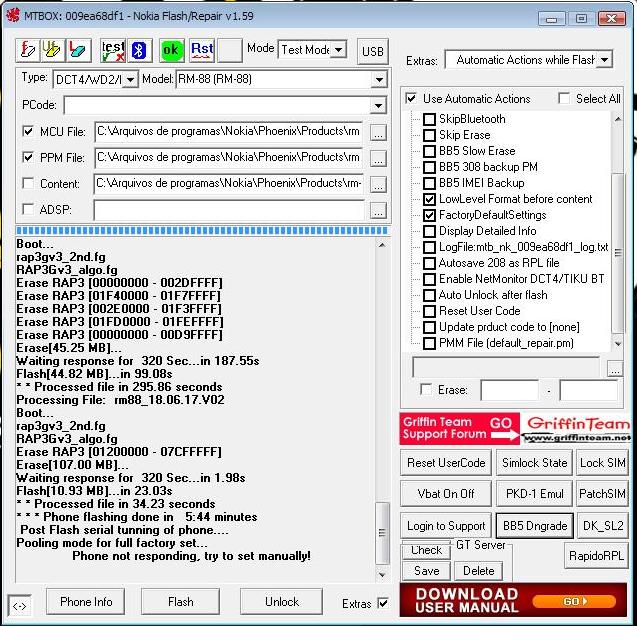Click the Erase start address field
The width and height of the screenshot is (637, 626).
509,390
